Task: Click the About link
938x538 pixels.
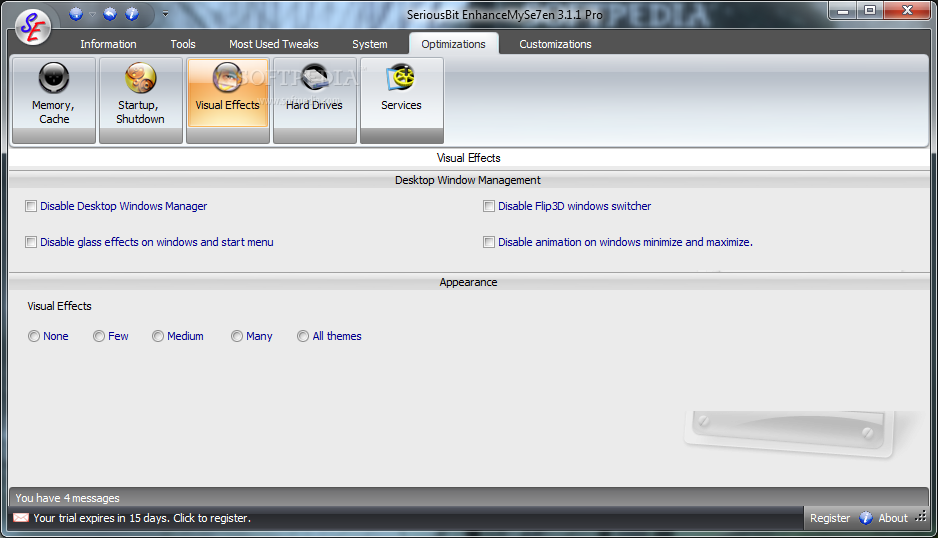Action: point(893,518)
